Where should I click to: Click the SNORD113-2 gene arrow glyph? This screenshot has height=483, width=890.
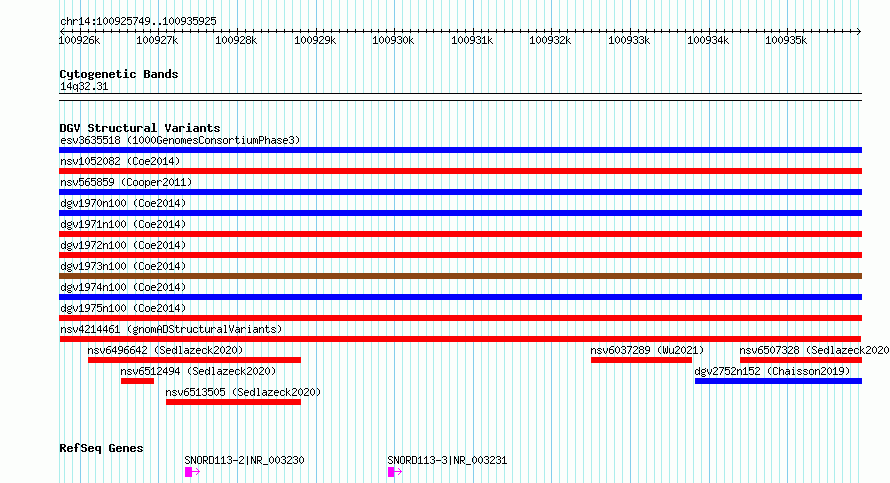tap(192, 472)
